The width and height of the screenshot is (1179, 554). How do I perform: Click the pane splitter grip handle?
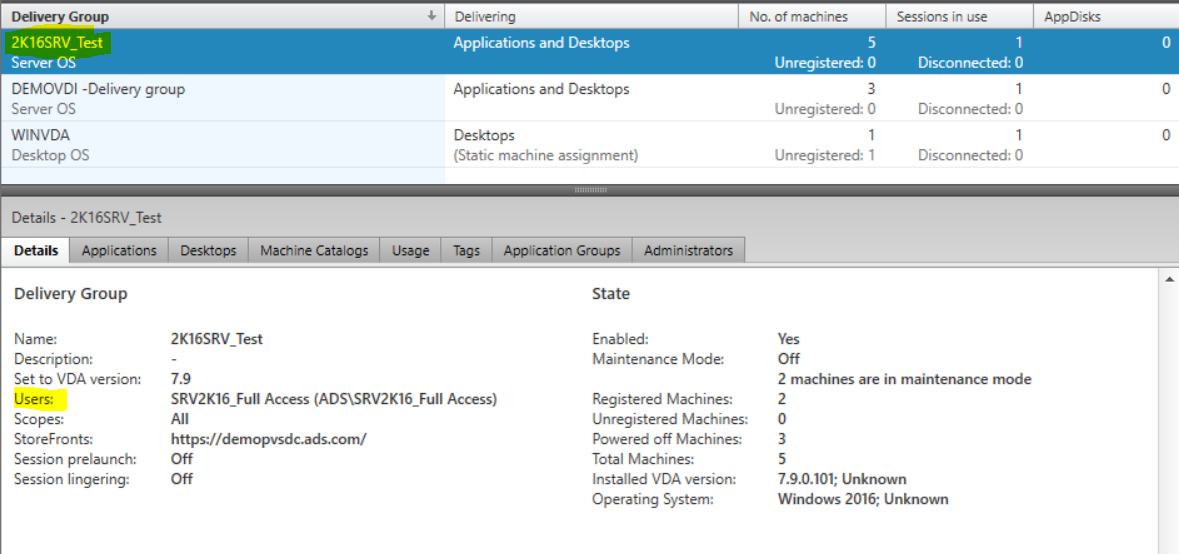(590, 190)
